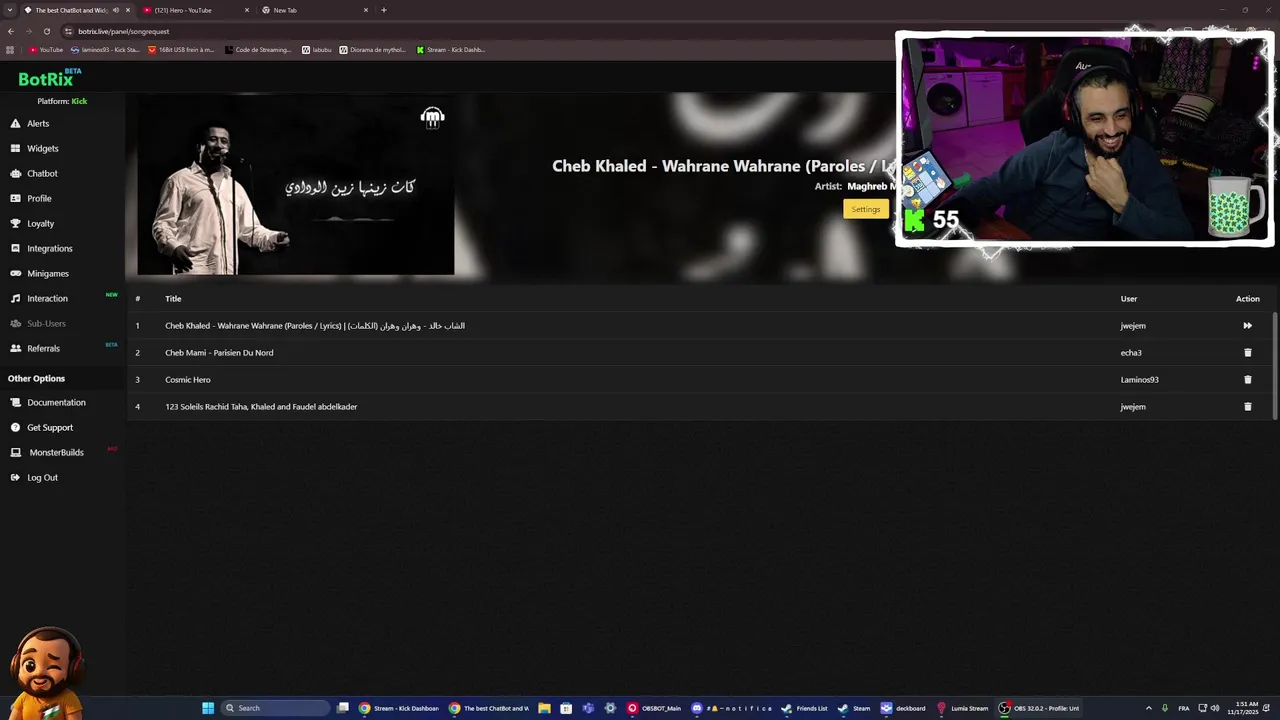Select the 123 Soleils Rachid Taha row title
Image resolution: width=1280 pixels, height=720 pixels.
click(261, 406)
